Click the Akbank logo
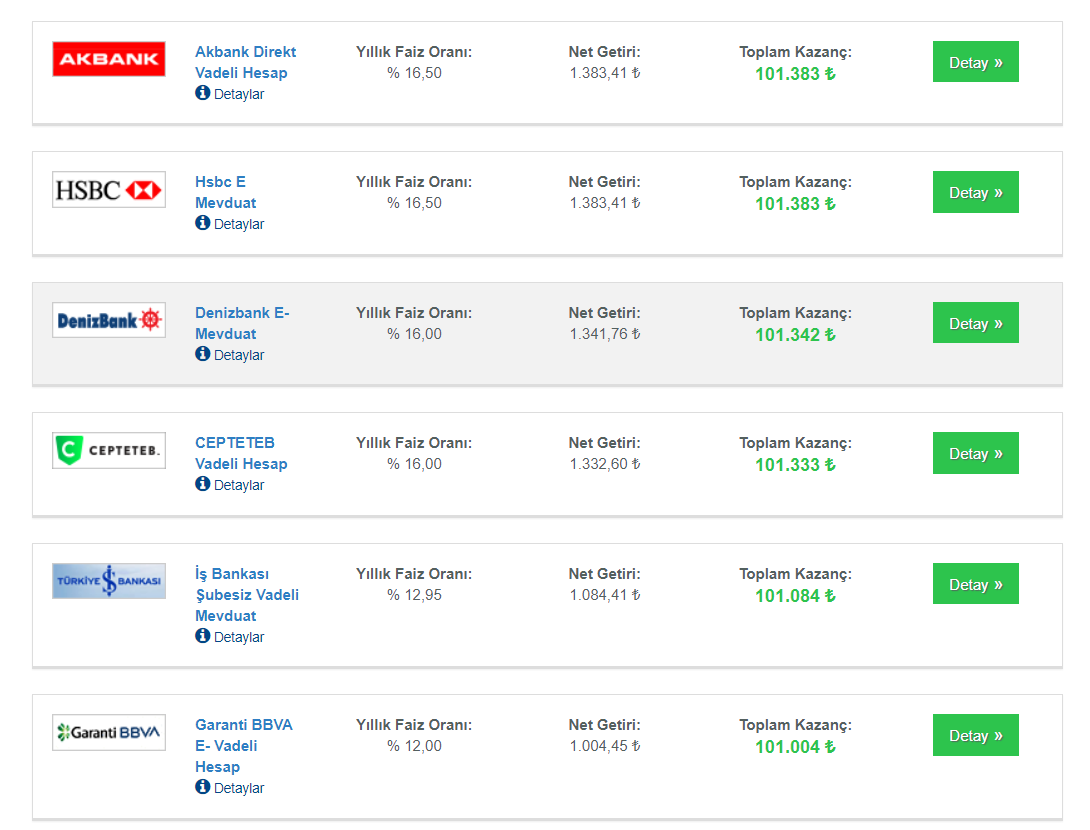Viewport: 1090px width, 830px height. click(x=108, y=59)
